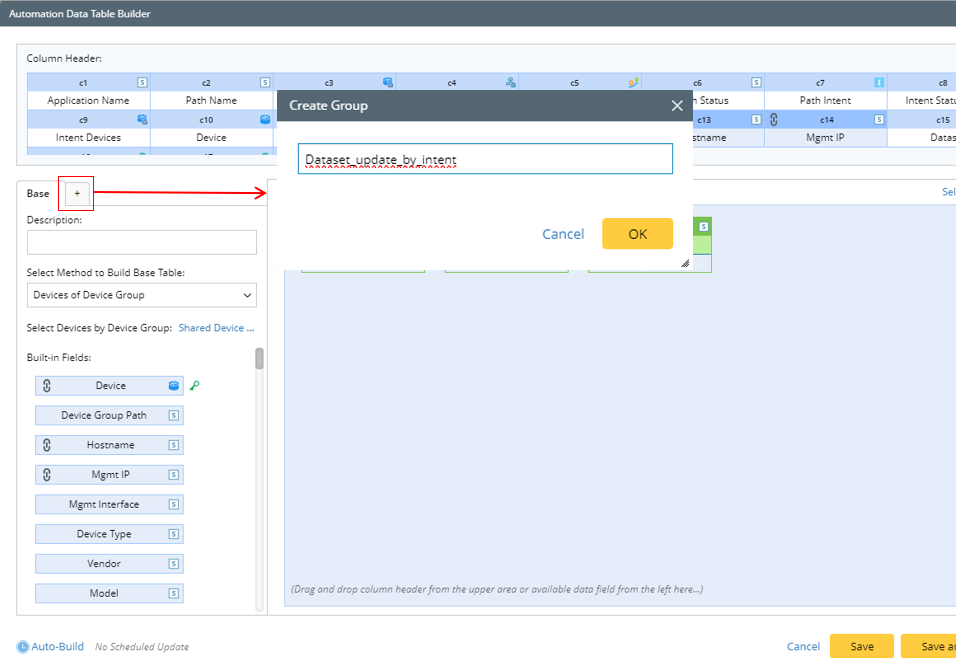The width and height of the screenshot is (956, 658).
Task: Select the Application Name column header
Action: click(x=88, y=101)
